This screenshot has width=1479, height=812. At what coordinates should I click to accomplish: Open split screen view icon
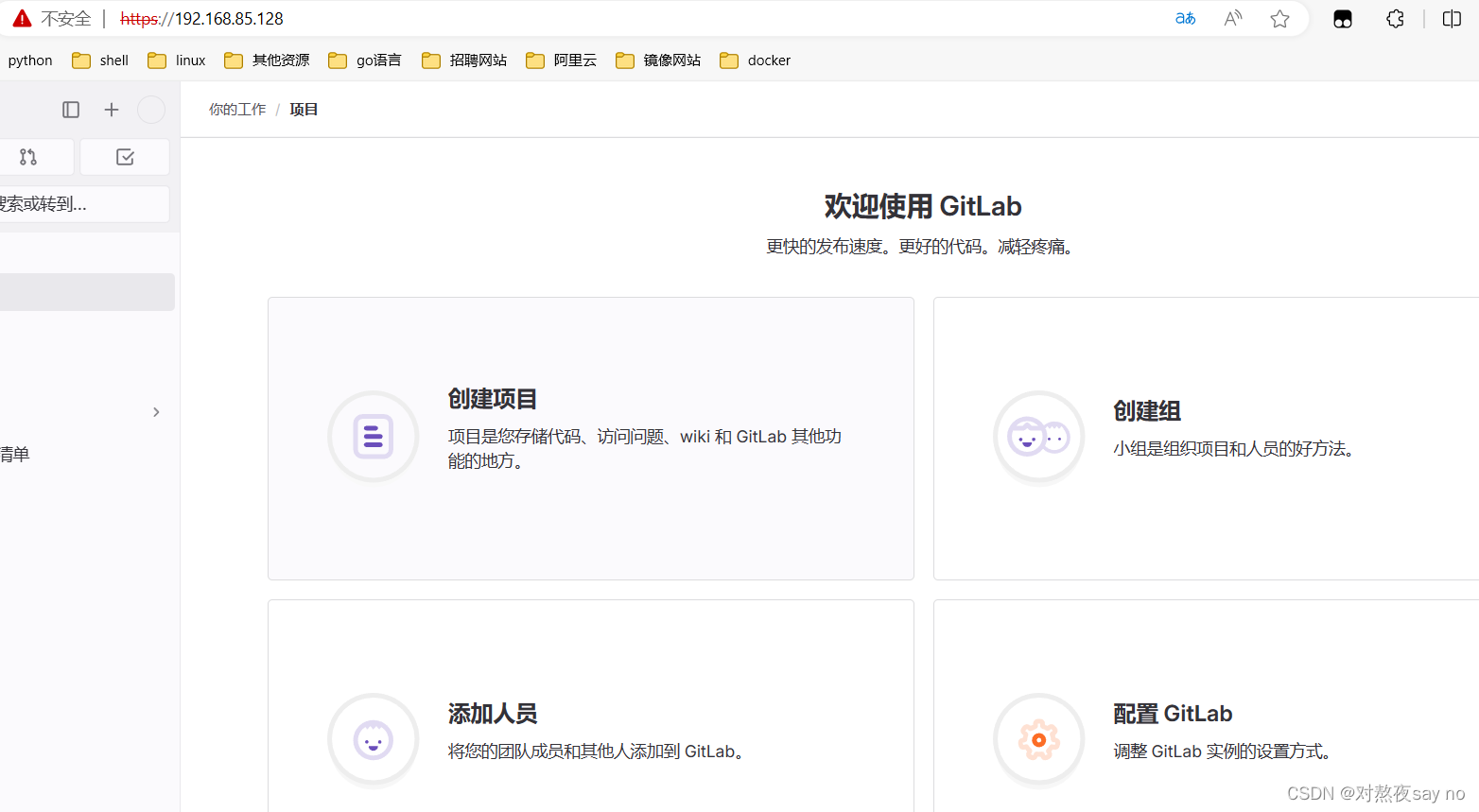point(1452,19)
